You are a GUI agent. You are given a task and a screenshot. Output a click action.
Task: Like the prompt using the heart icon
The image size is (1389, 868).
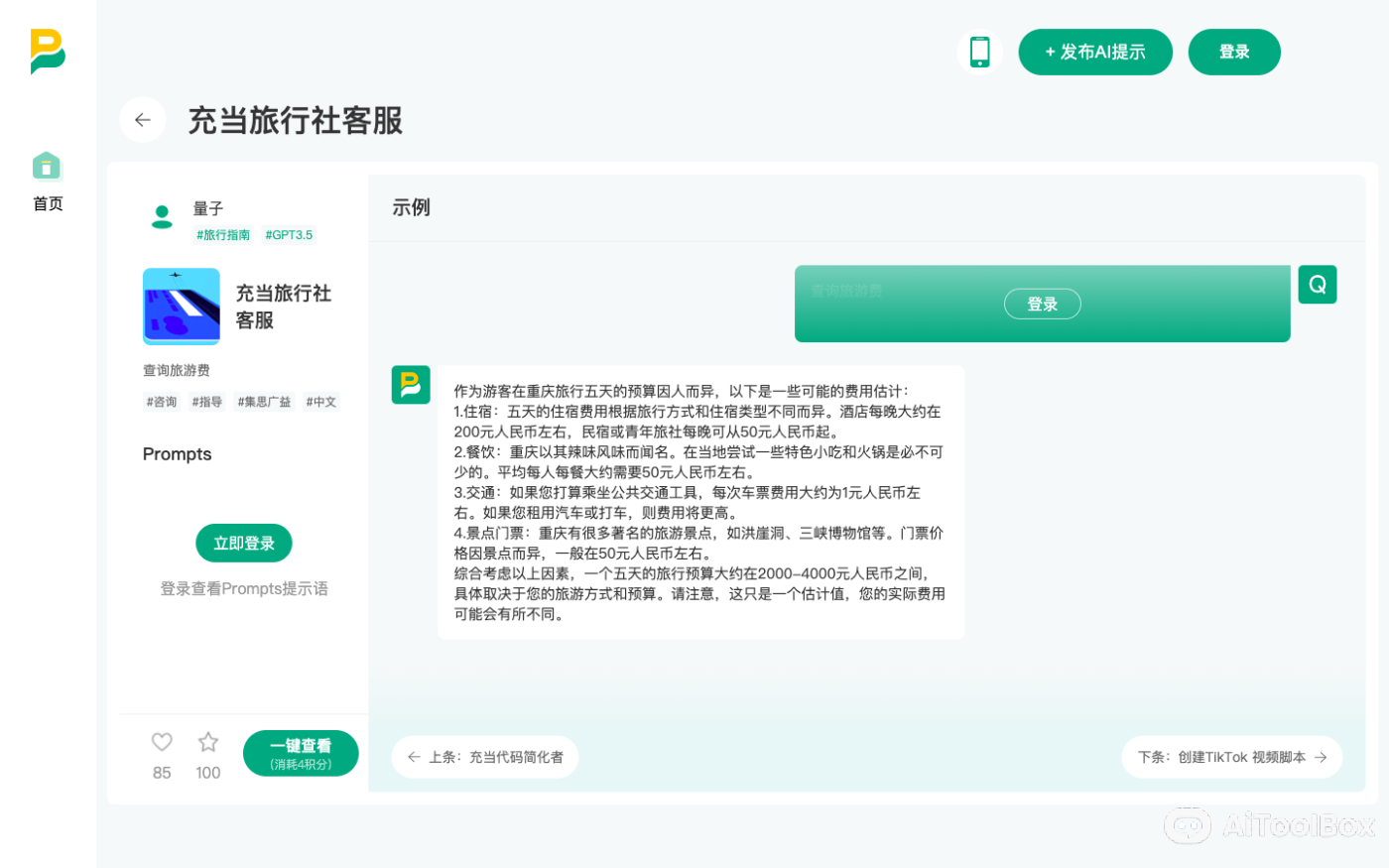point(162,741)
